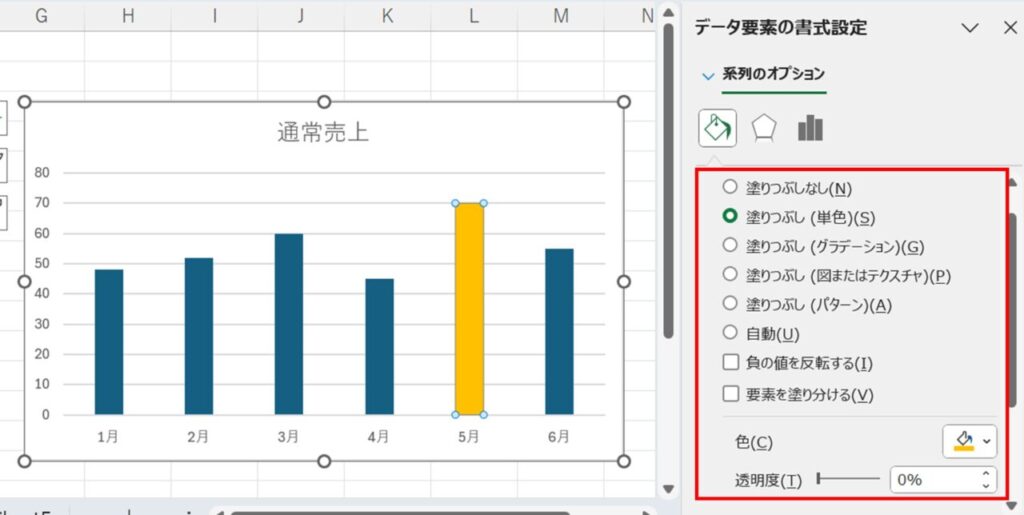Click the chart's right-middle resize handle
The width and height of the screenshot is (1024, 515).
click(624, 281)
